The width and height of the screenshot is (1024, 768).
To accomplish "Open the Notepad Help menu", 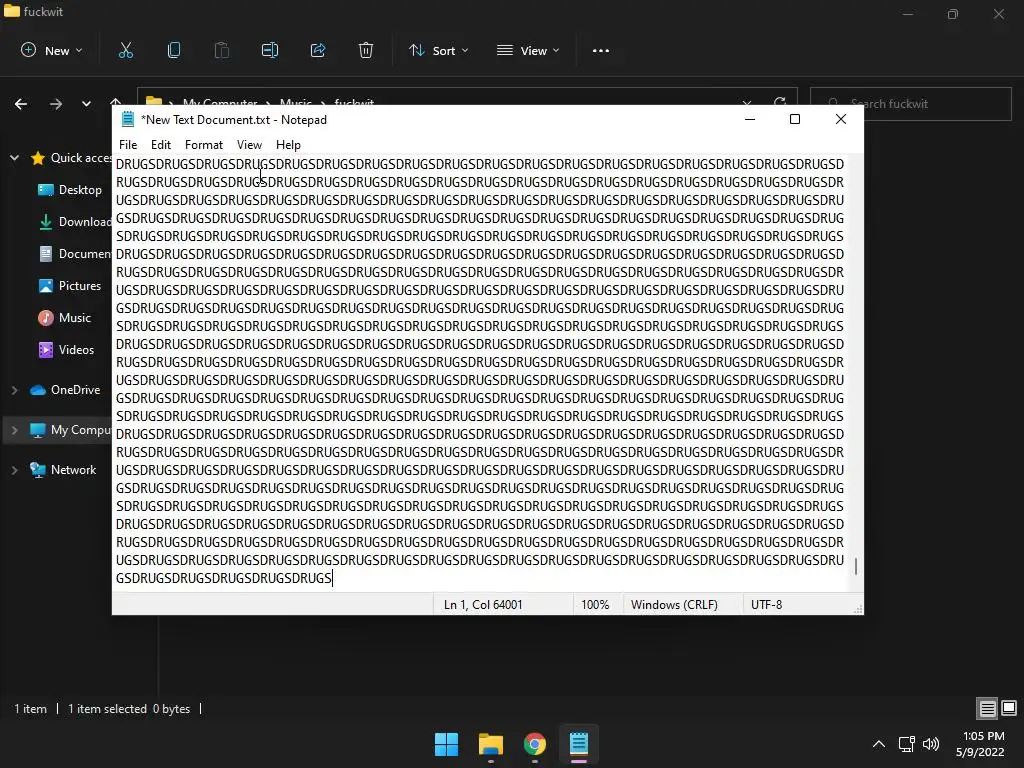I will pos(288,145).
